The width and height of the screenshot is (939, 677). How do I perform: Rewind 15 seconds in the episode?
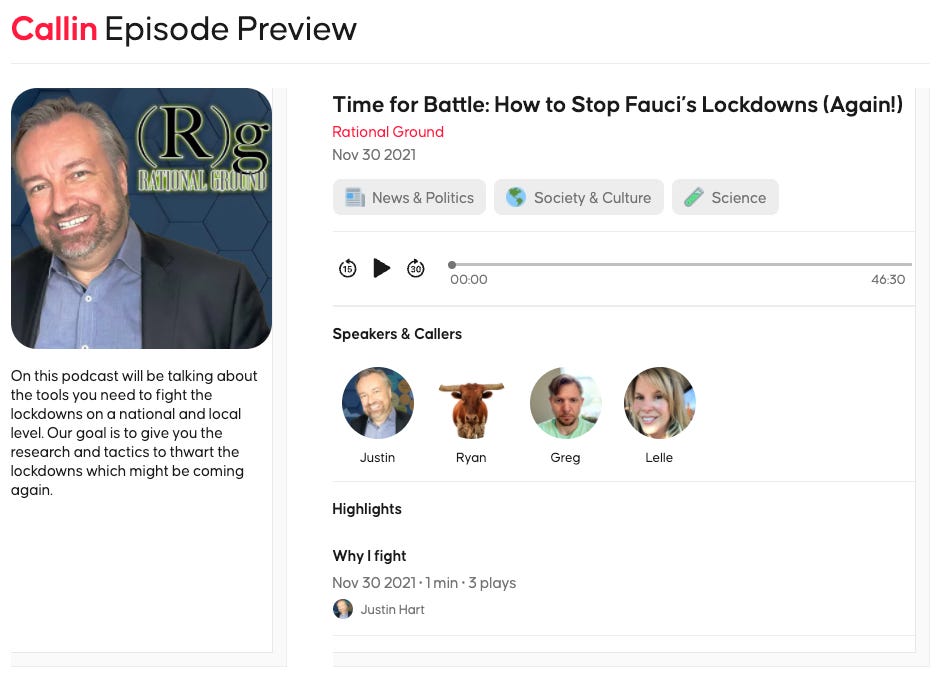tap(347, 268)
